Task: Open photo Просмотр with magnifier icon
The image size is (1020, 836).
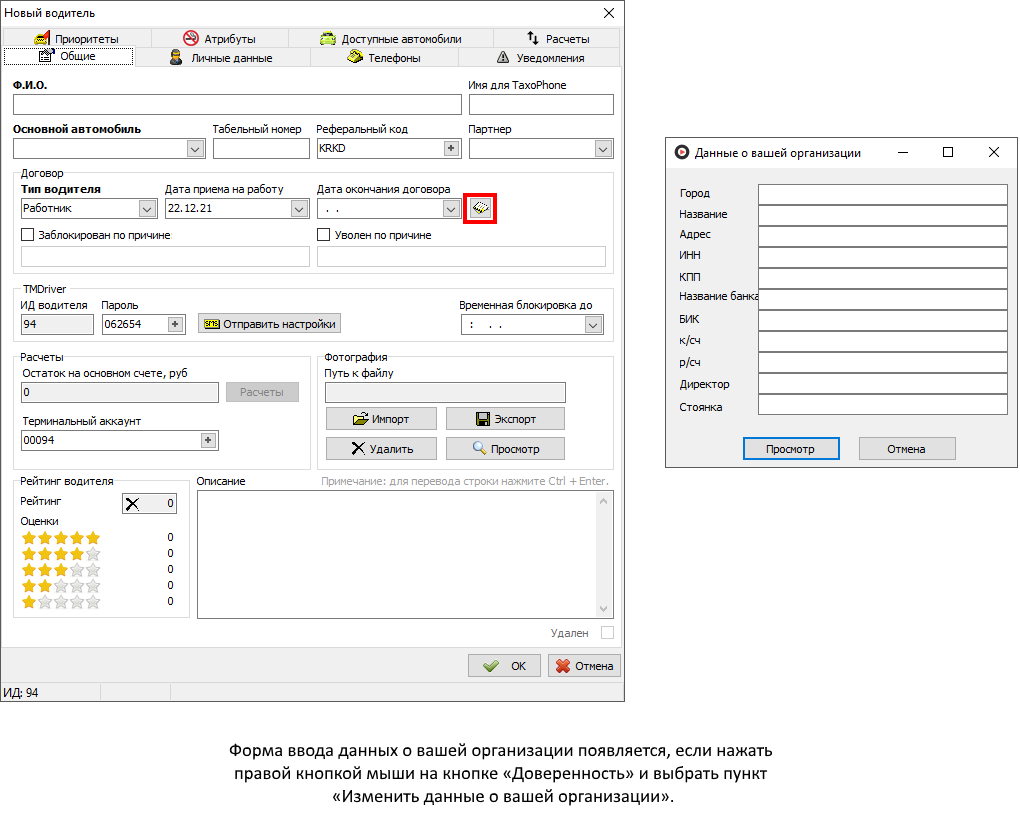Action: click(x=505, y=449)
